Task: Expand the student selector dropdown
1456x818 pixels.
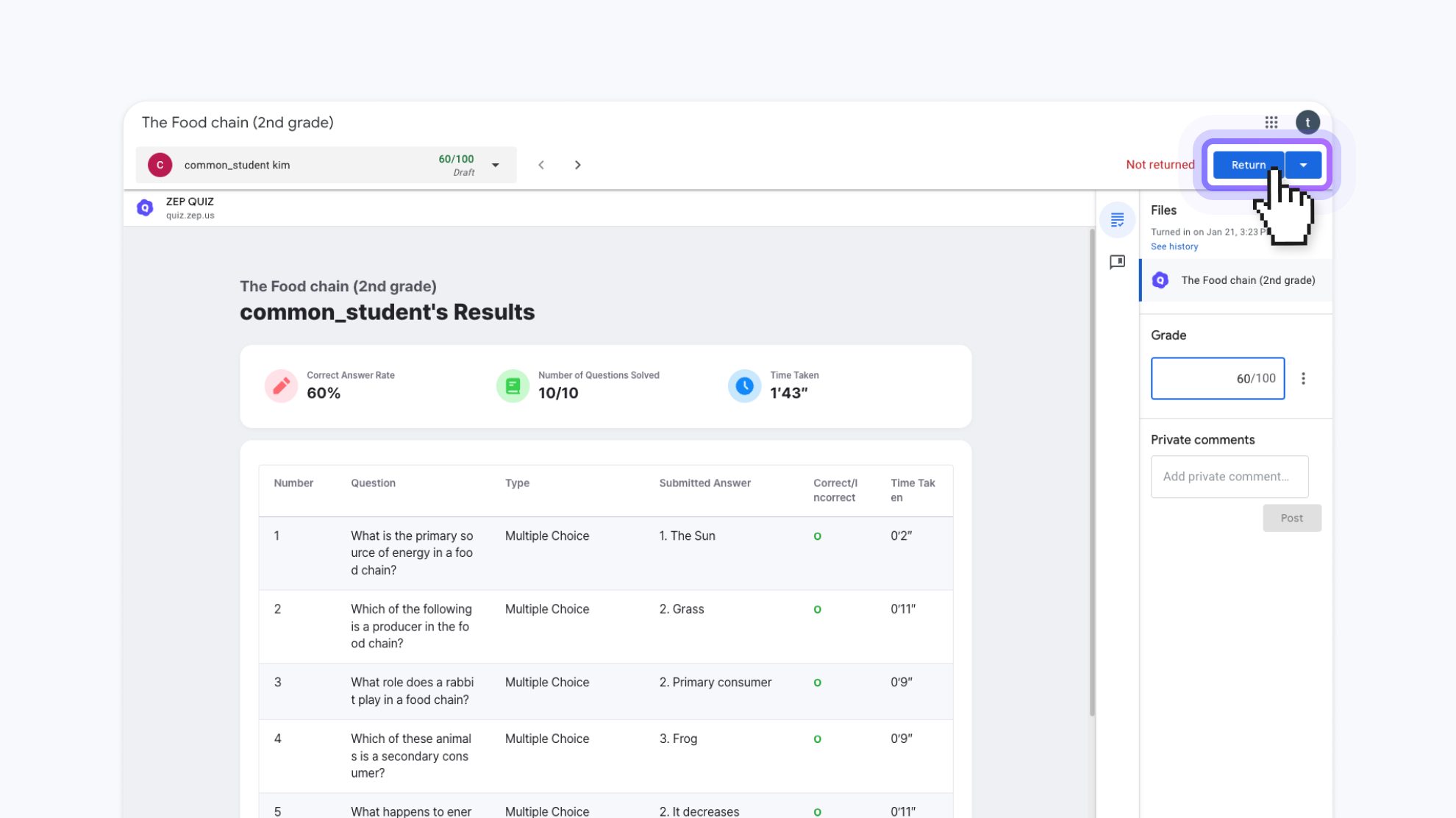Action: (x=496, y=165)
